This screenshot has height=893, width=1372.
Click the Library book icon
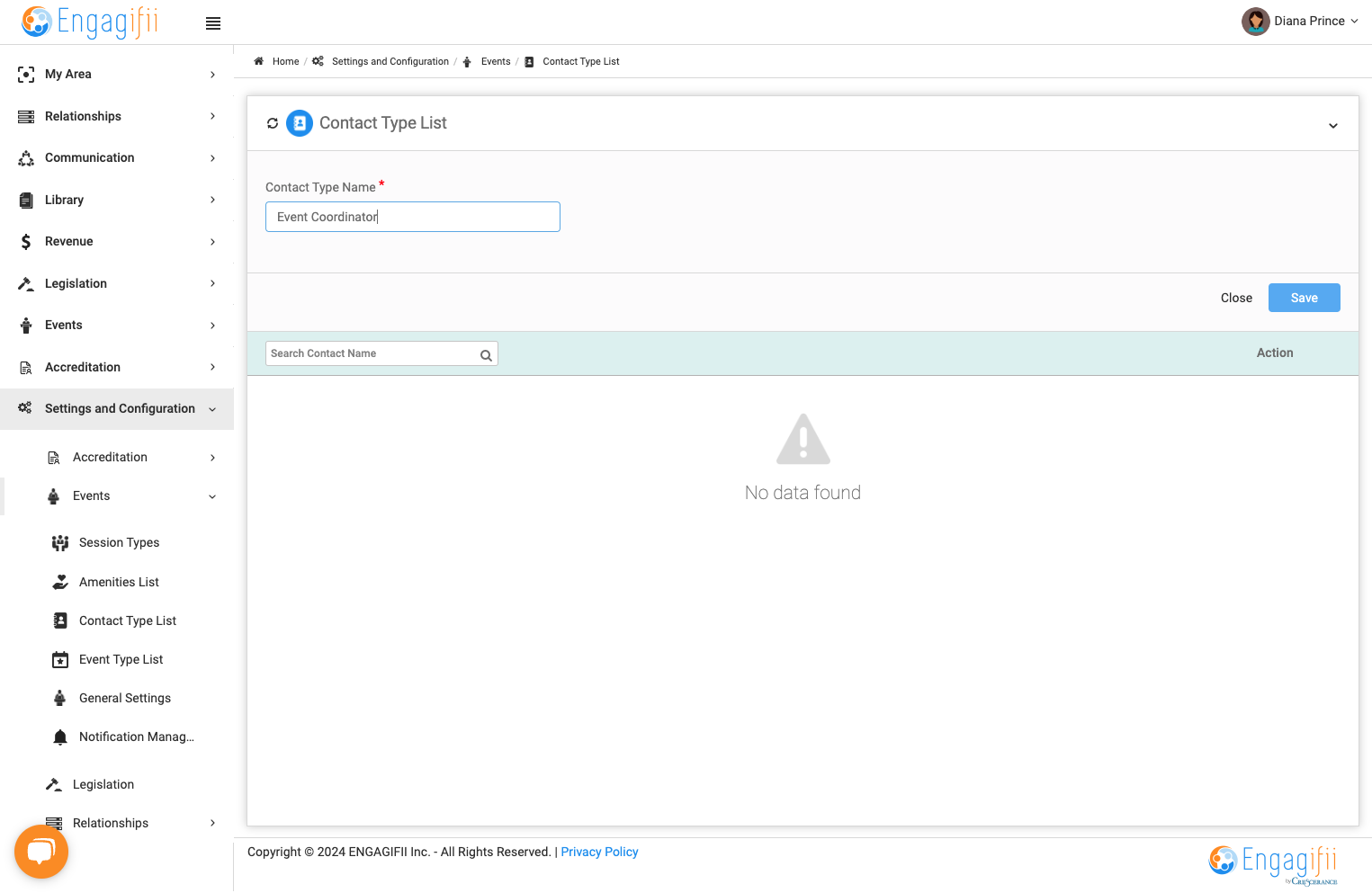[x=26, y=201]
